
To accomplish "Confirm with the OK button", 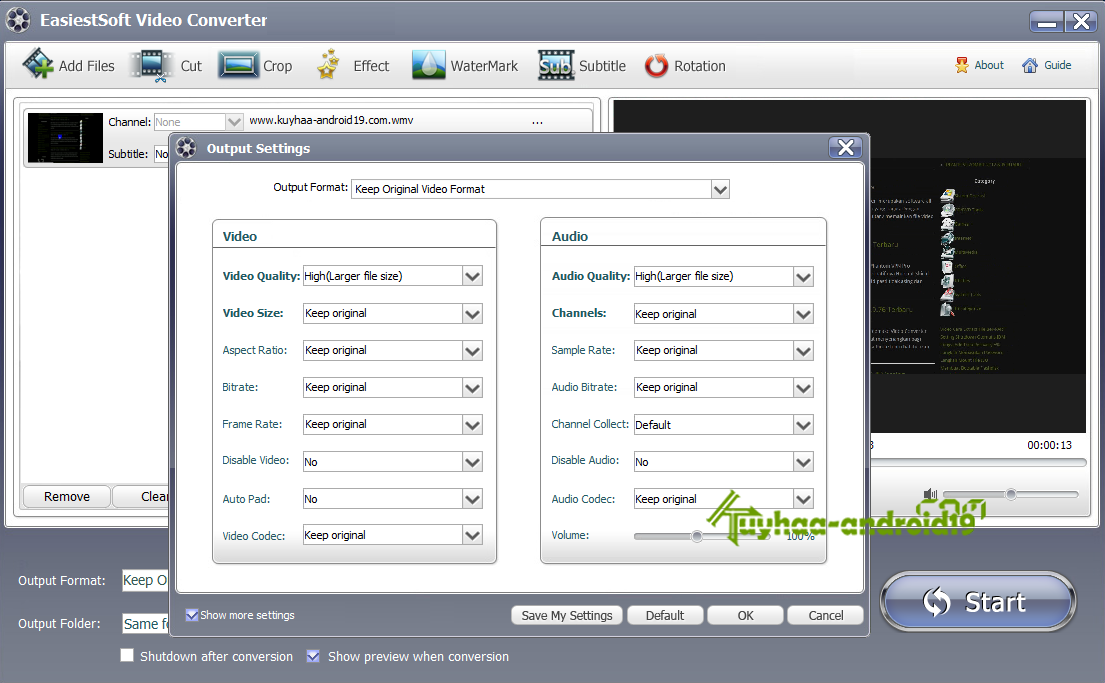I will [x=745, y=615].
